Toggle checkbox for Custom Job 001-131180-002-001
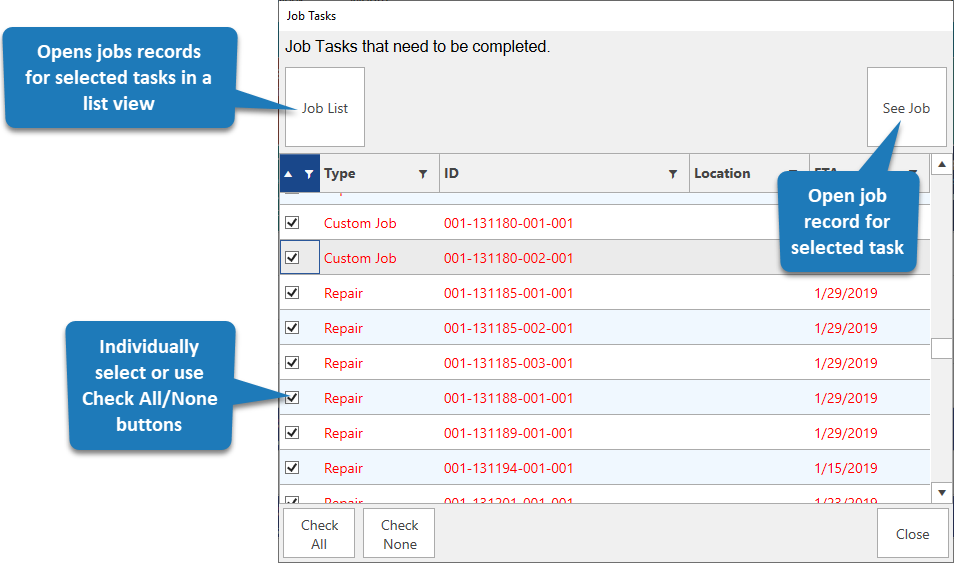This screenshot has width=954, height=563. [292, 258]
